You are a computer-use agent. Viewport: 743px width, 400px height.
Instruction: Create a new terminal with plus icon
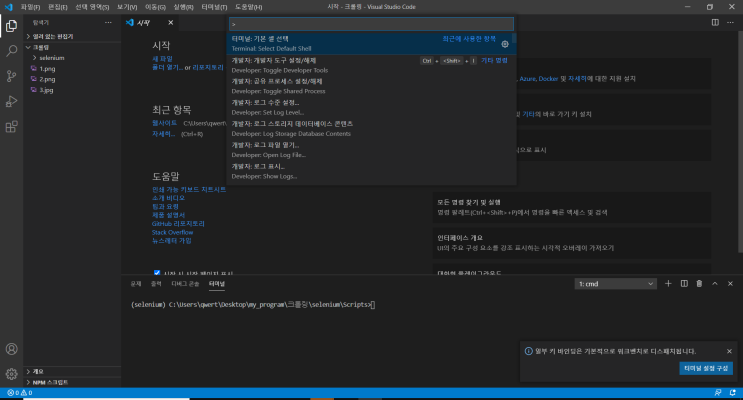tap(668, 283)
